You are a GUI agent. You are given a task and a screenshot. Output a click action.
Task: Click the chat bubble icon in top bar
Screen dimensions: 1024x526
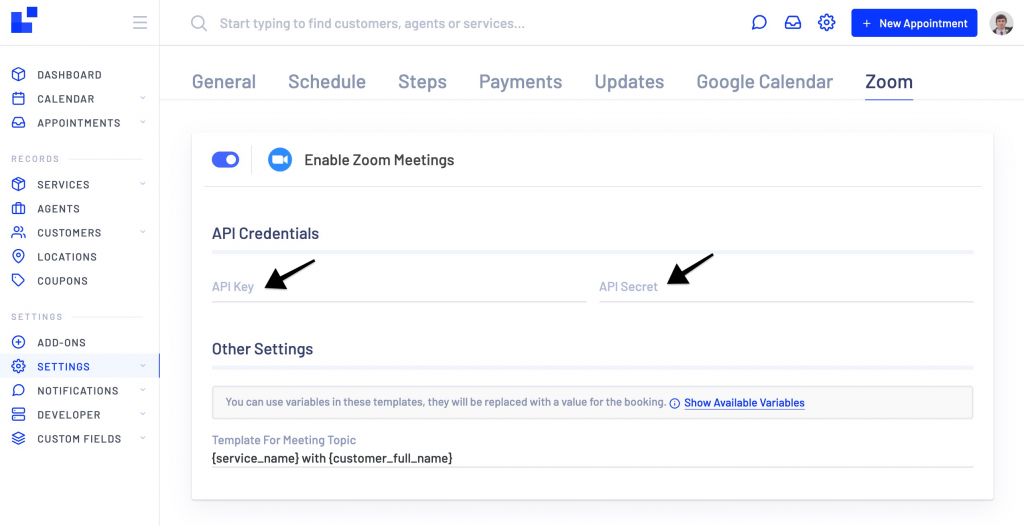coord(759,23)
